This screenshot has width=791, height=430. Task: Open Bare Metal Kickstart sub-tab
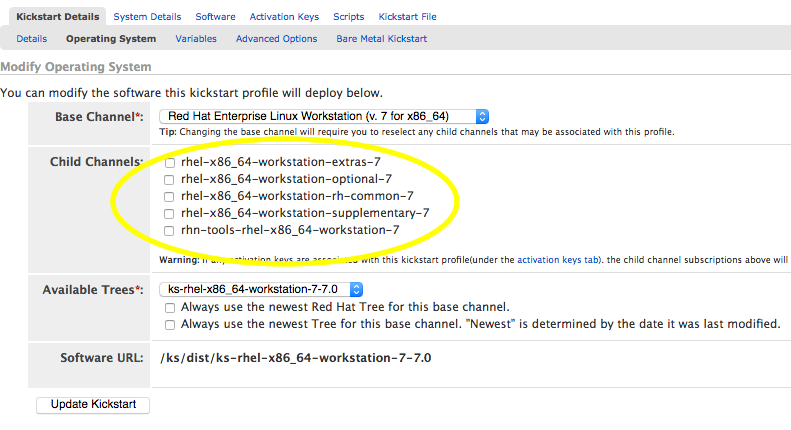381,39
